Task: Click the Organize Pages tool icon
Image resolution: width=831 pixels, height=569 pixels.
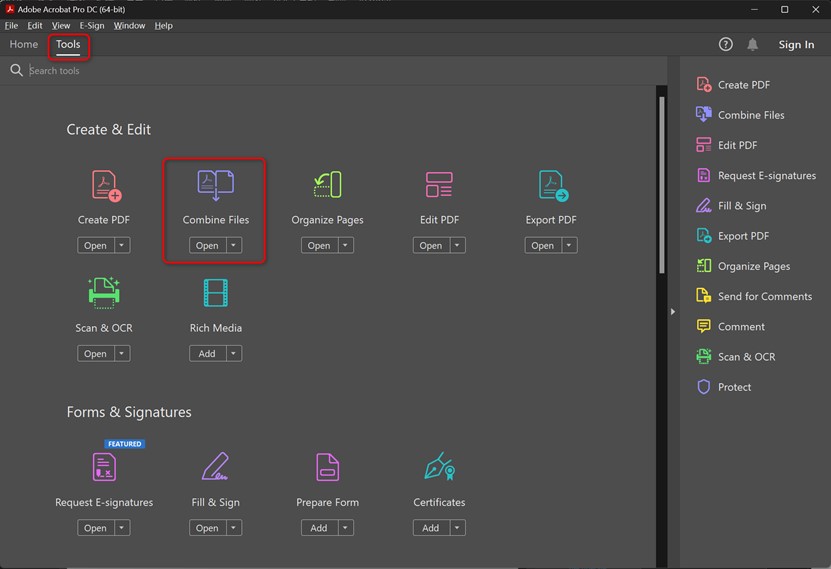Action: point(328,185)
